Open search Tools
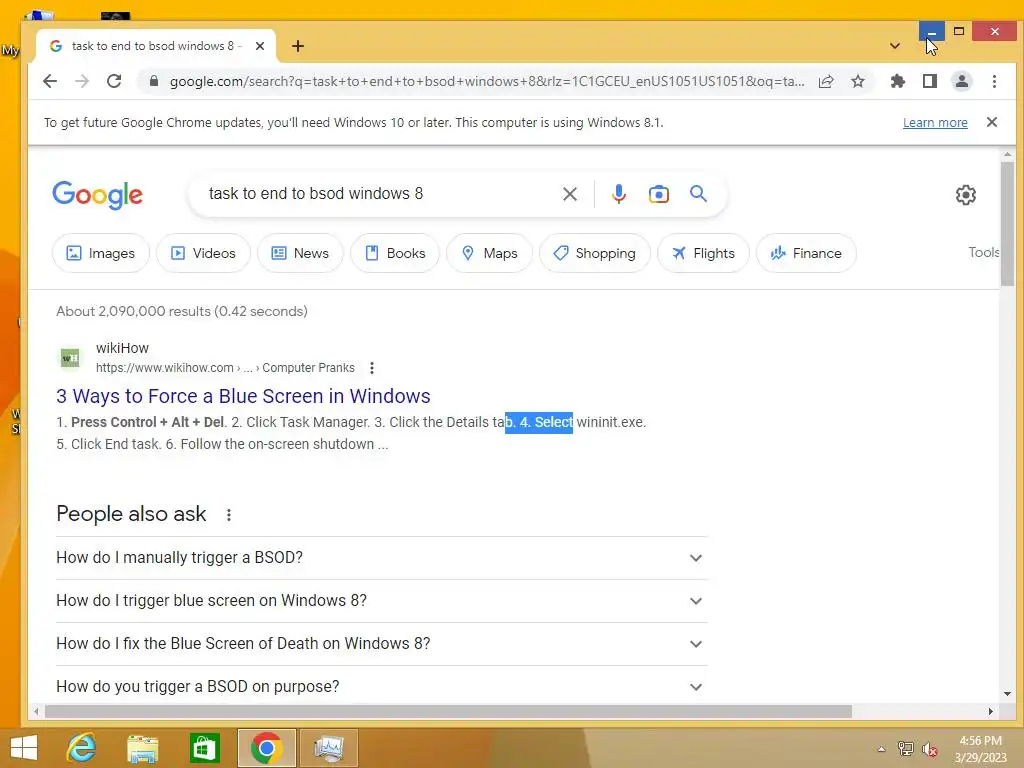 [984, 252]
